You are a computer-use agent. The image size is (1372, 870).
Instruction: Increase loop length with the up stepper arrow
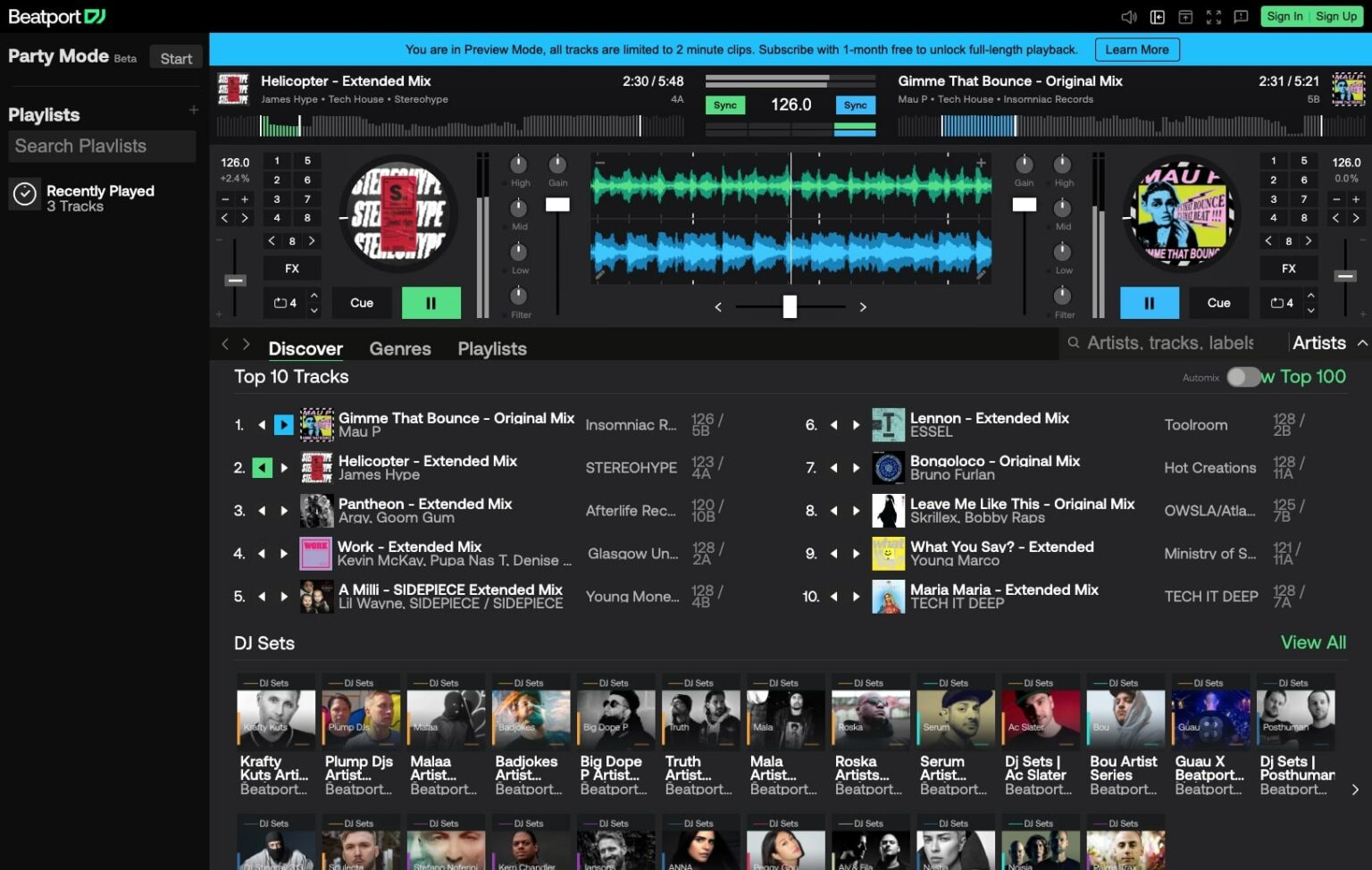click(x=314, y=297)
